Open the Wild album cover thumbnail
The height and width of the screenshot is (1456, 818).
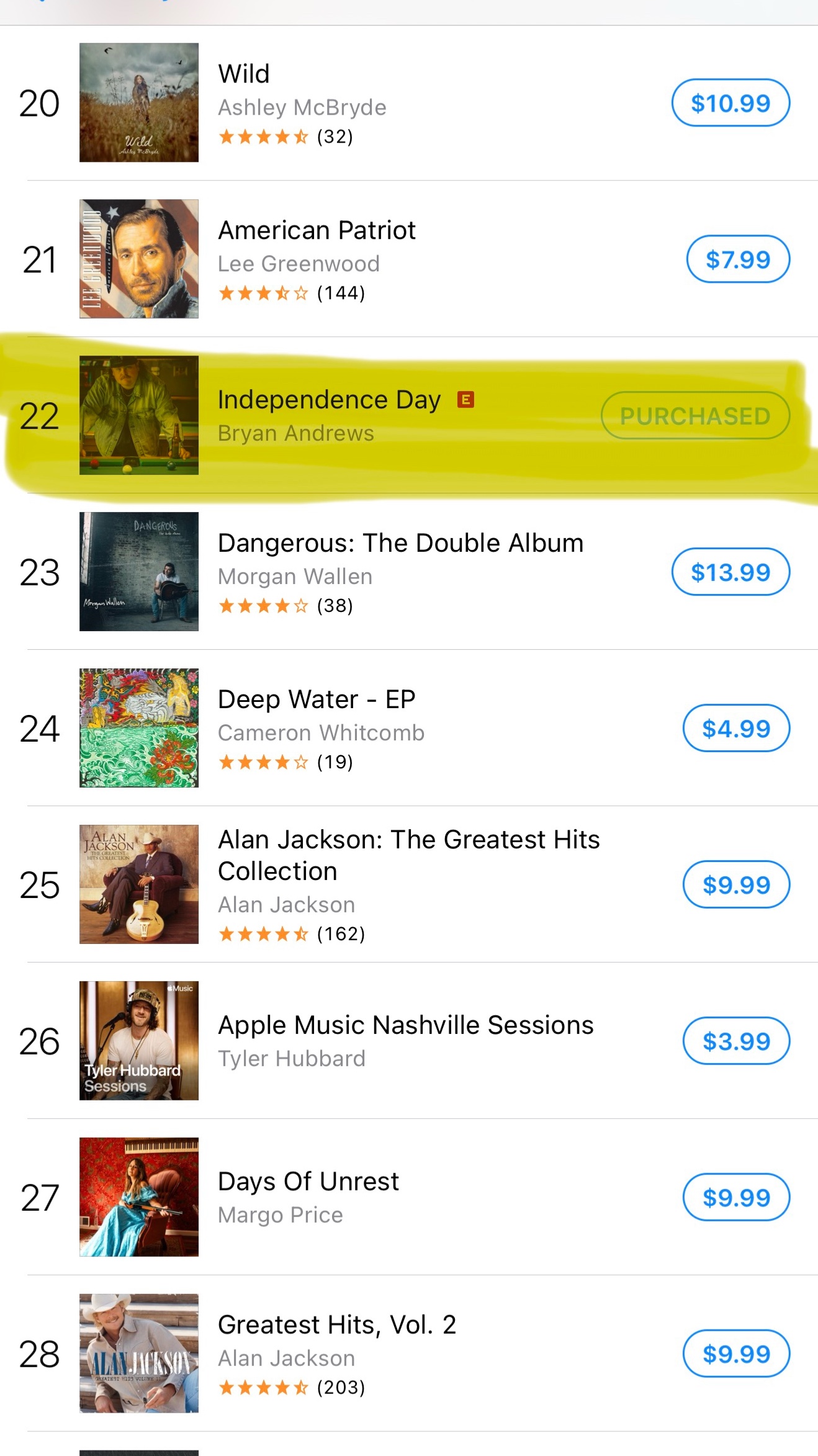coord(139,102)
